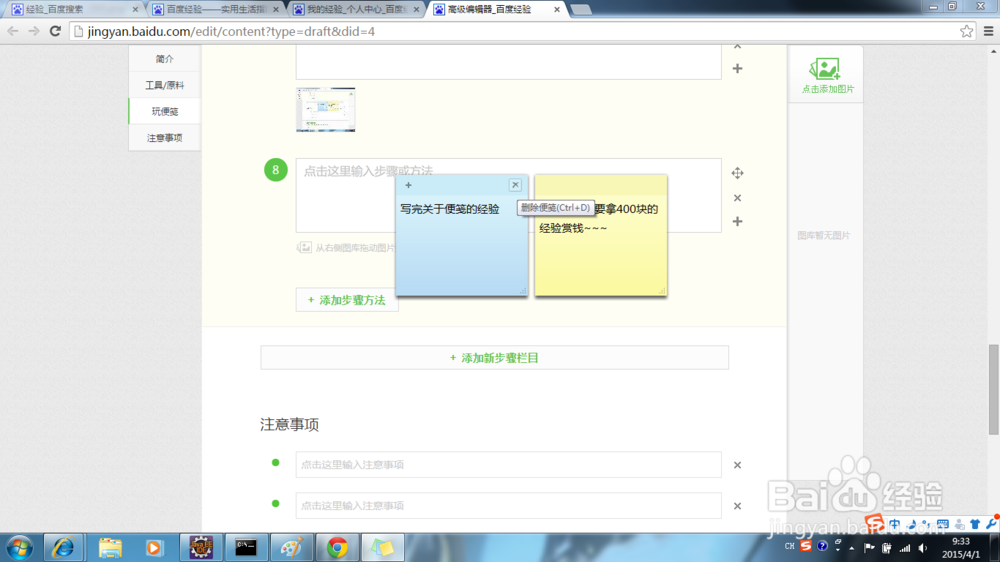
Task: Click the Sogou input S tray icon
Action: [x=806, y=546]
